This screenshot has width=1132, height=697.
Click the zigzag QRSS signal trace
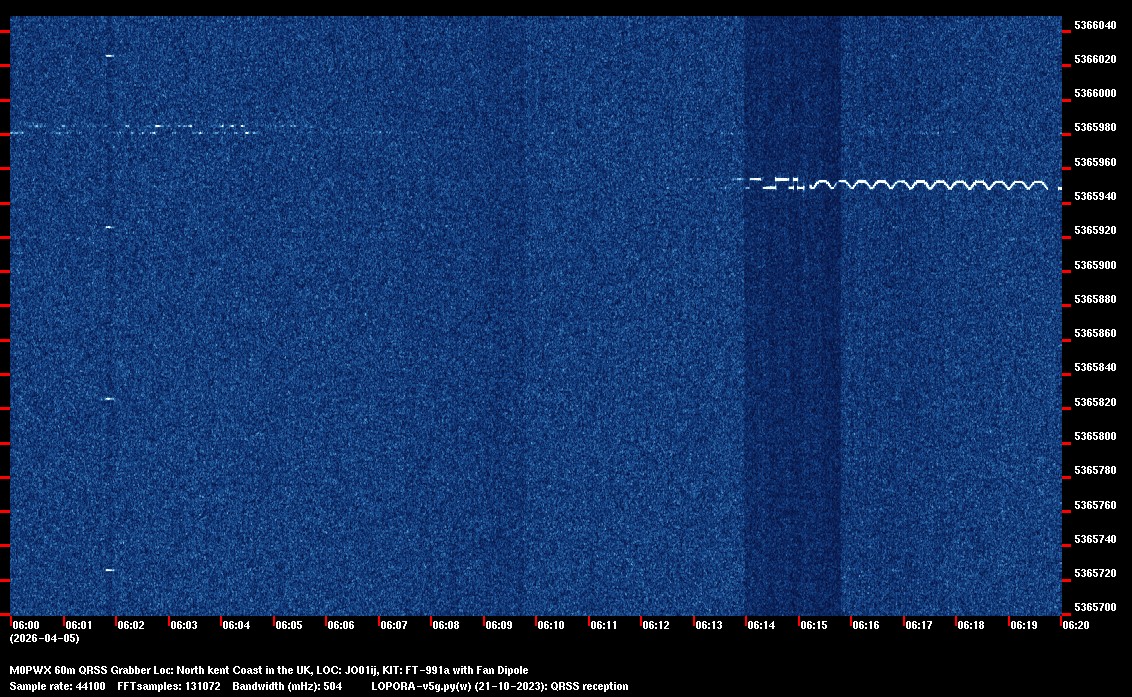coord(928,185)
